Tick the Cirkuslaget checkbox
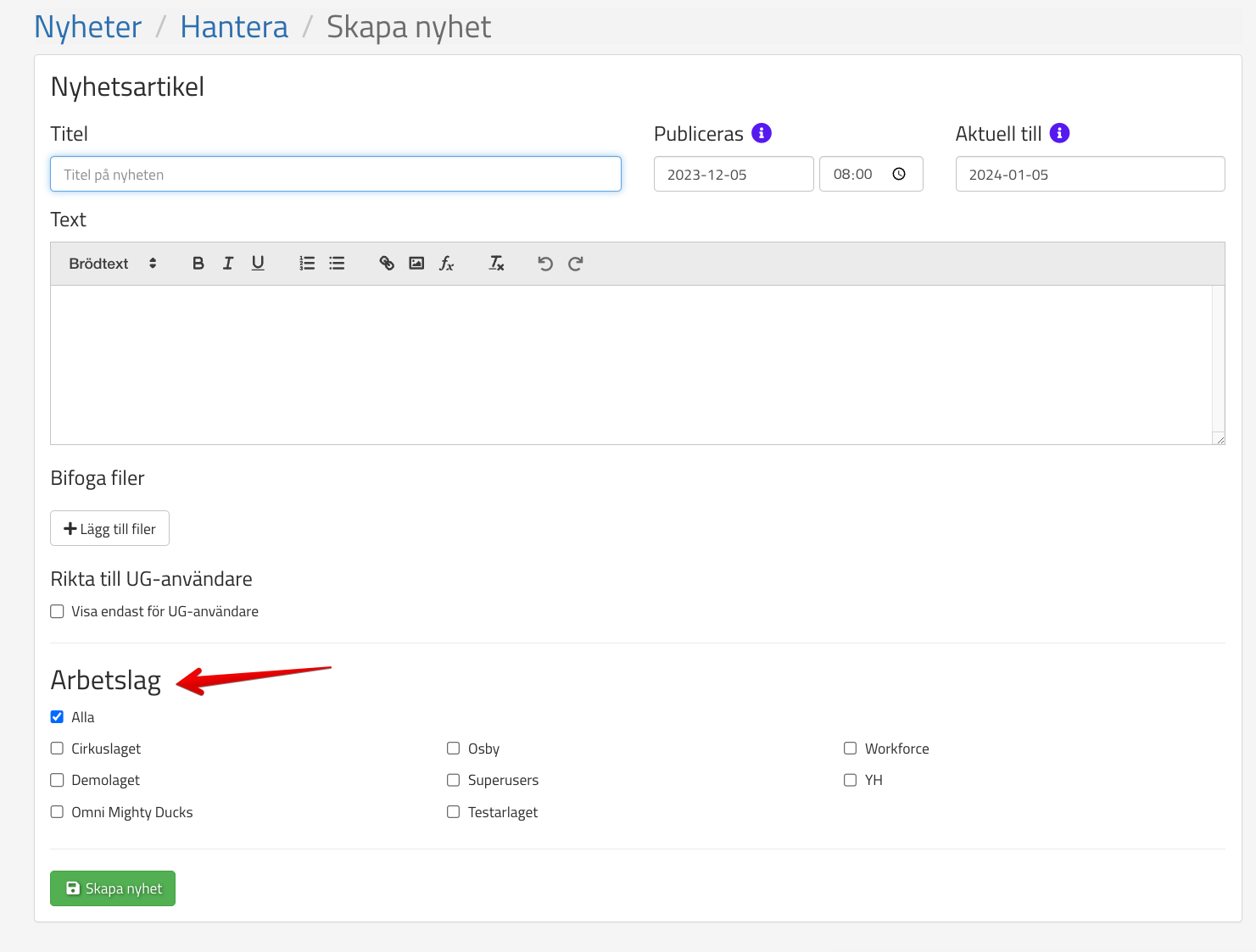 pyautogui.click(x=57, y=749)
